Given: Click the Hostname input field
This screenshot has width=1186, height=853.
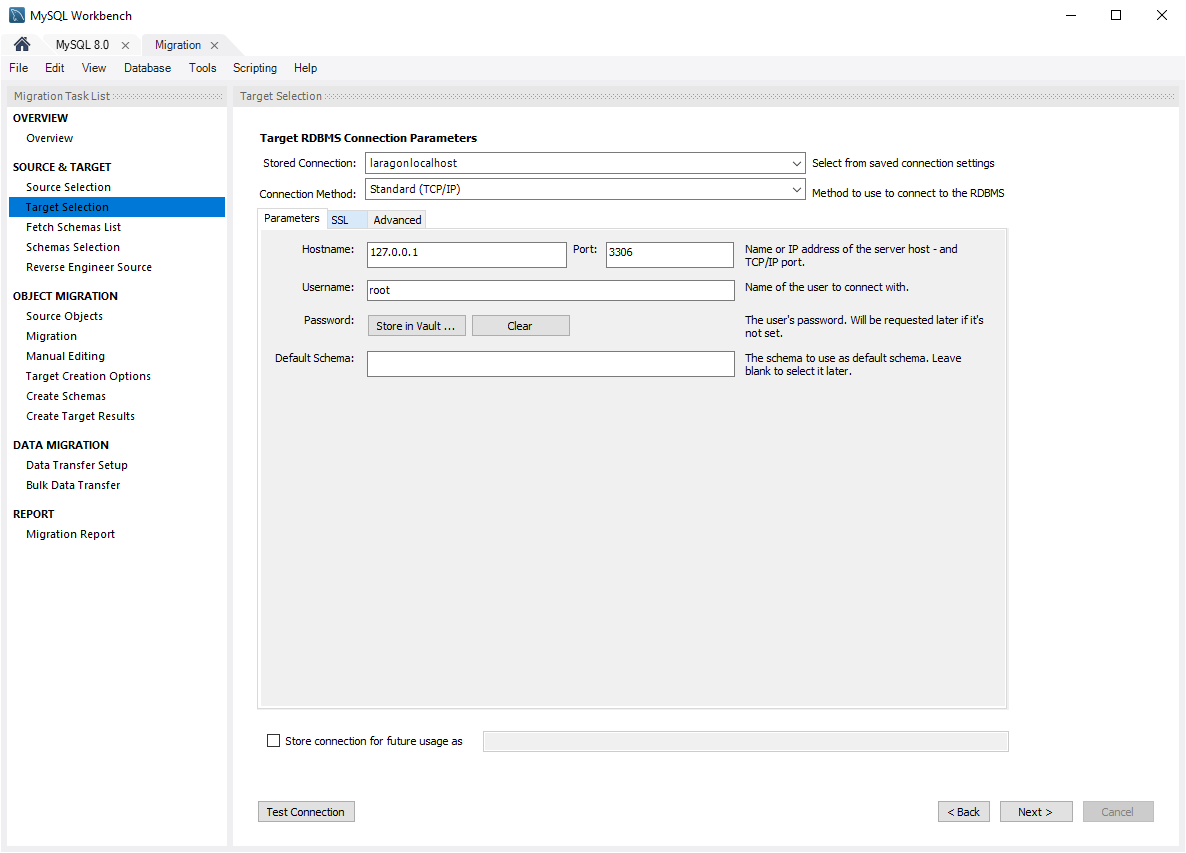Looking at the screenshot, I should point(466,254).
